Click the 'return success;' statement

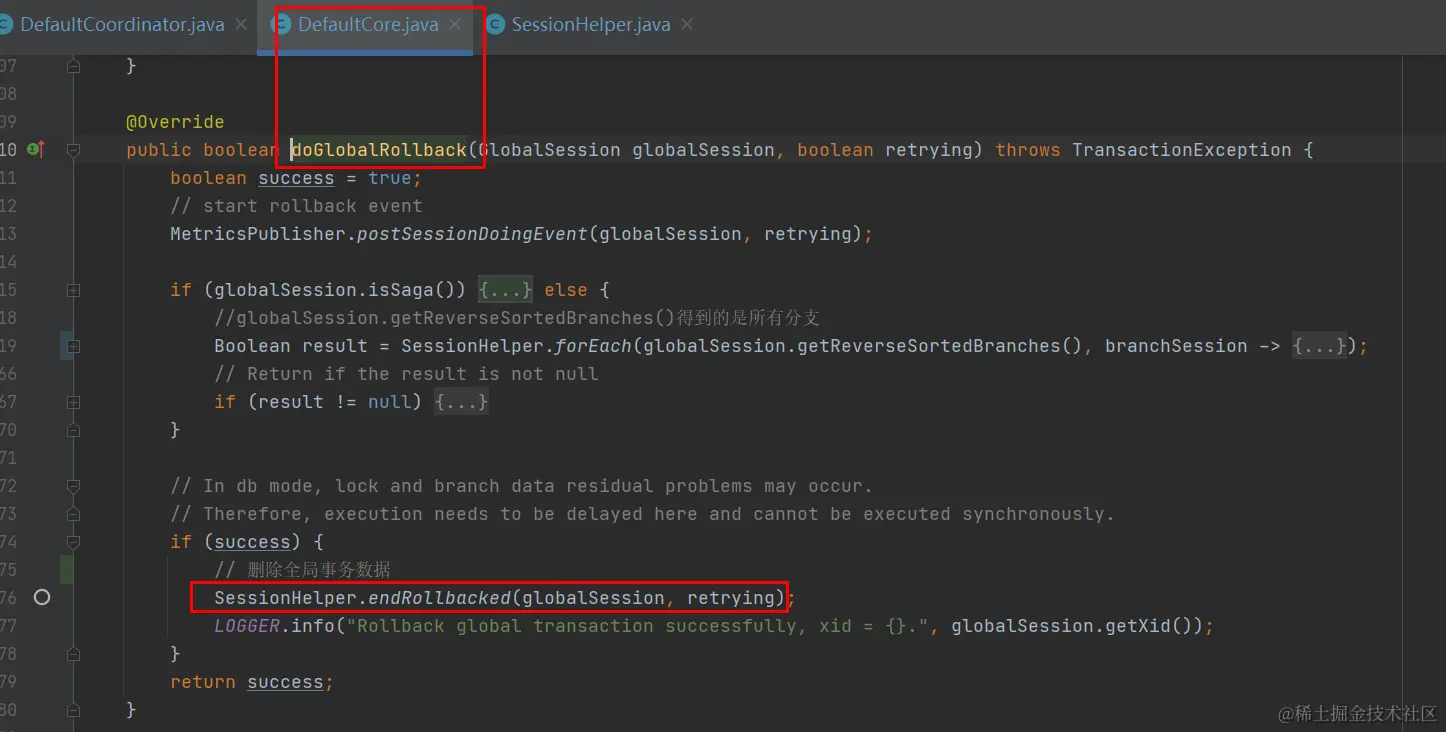click(252, 682)
